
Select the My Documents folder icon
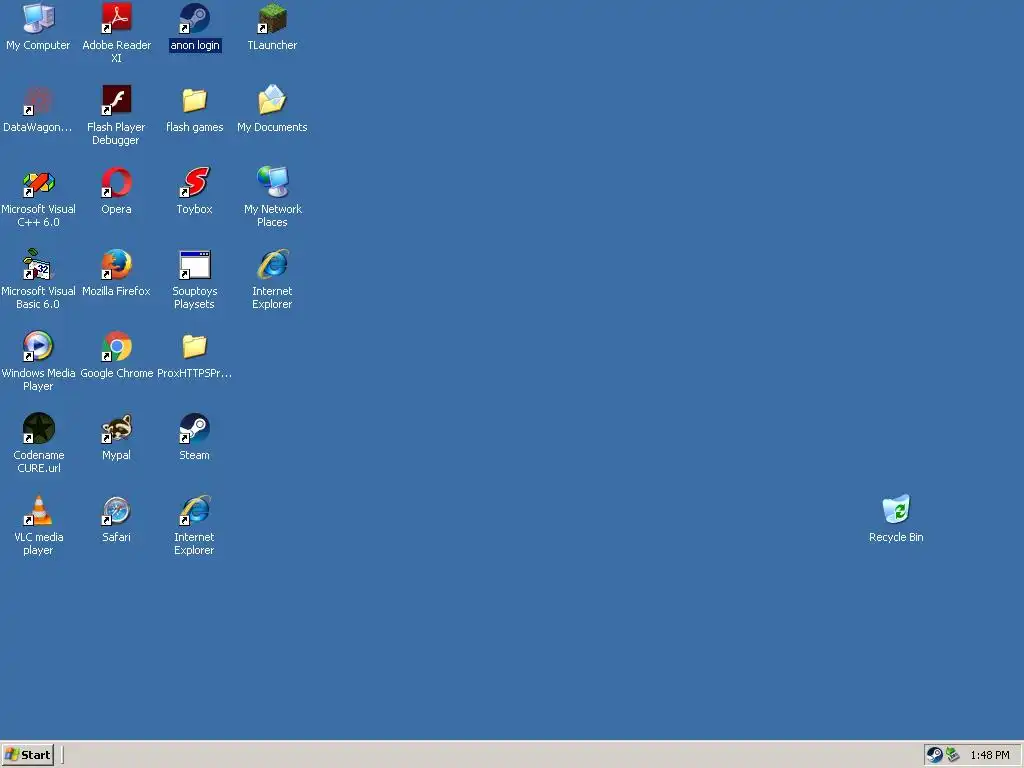[272, 101]
